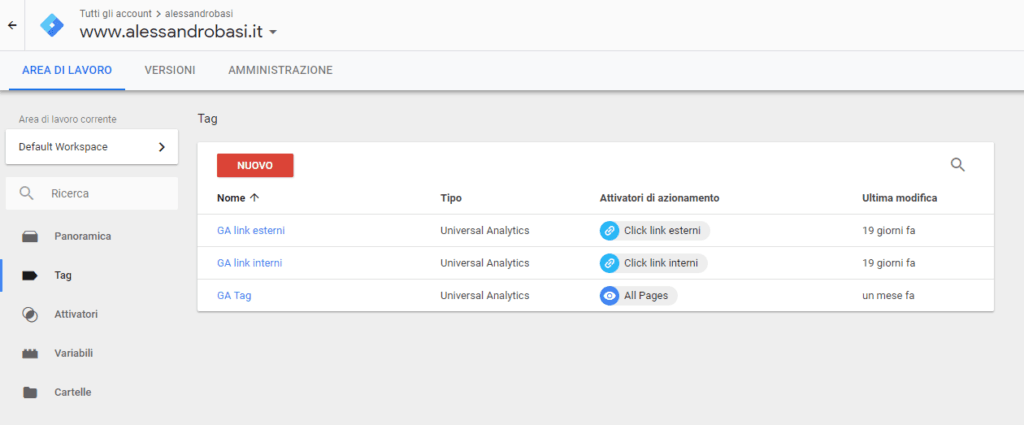The image size is (1024, 425).
Task: Open the Attivatori circle icon
Action: [30, 315]
